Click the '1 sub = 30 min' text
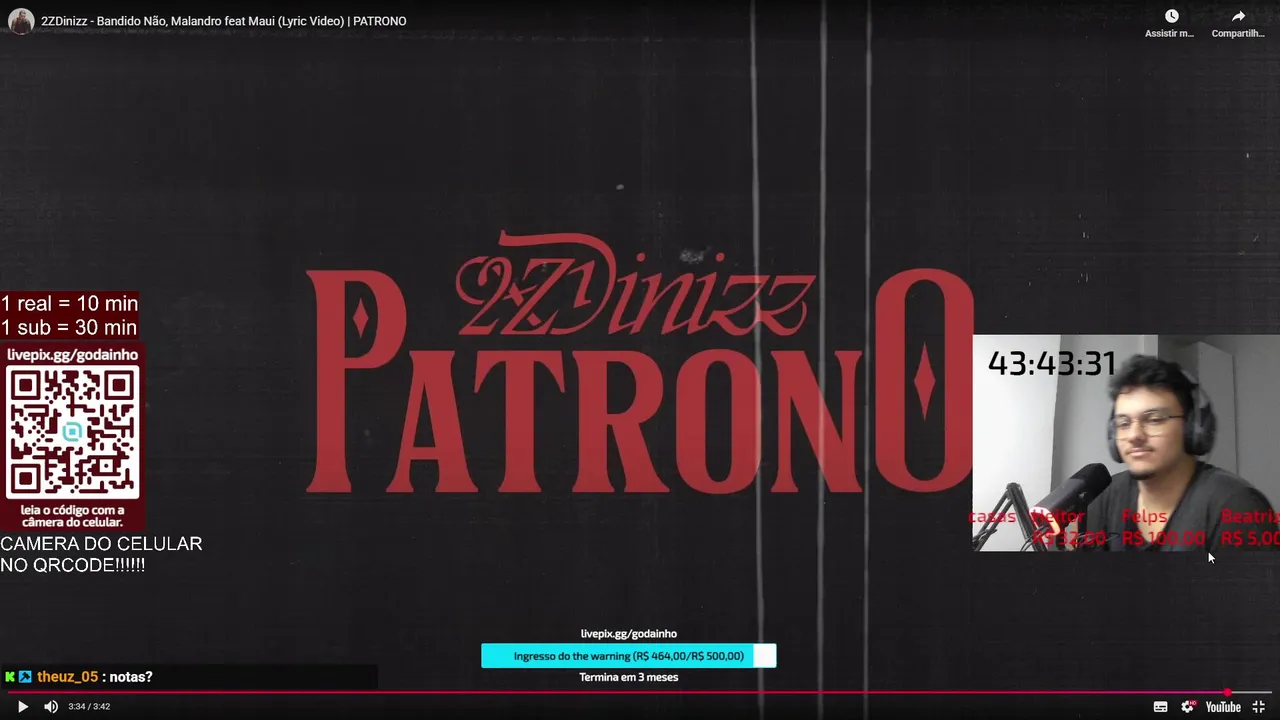 pos(68,327)
